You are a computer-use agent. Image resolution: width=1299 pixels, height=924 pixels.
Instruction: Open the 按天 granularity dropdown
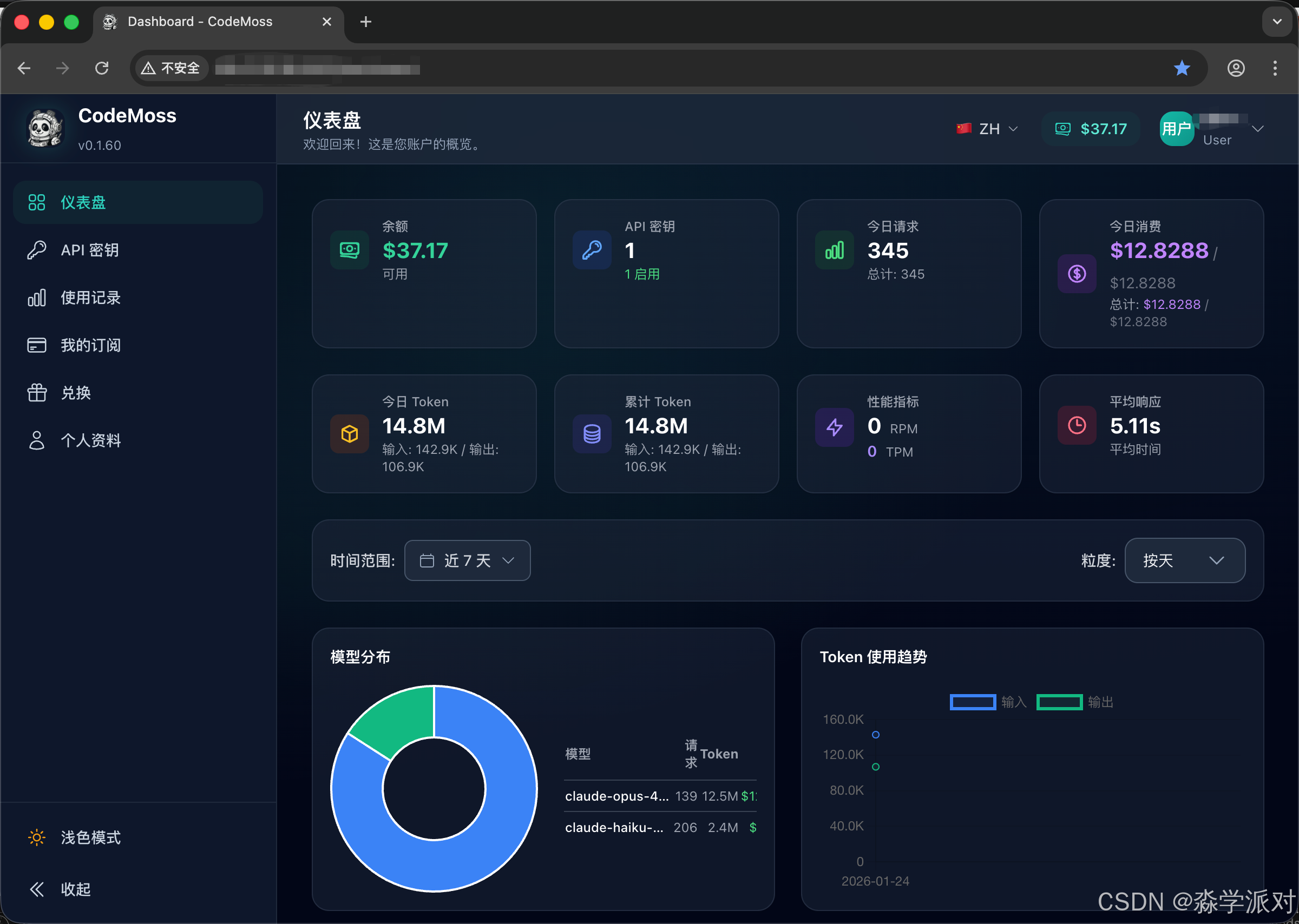point(1184,560)
